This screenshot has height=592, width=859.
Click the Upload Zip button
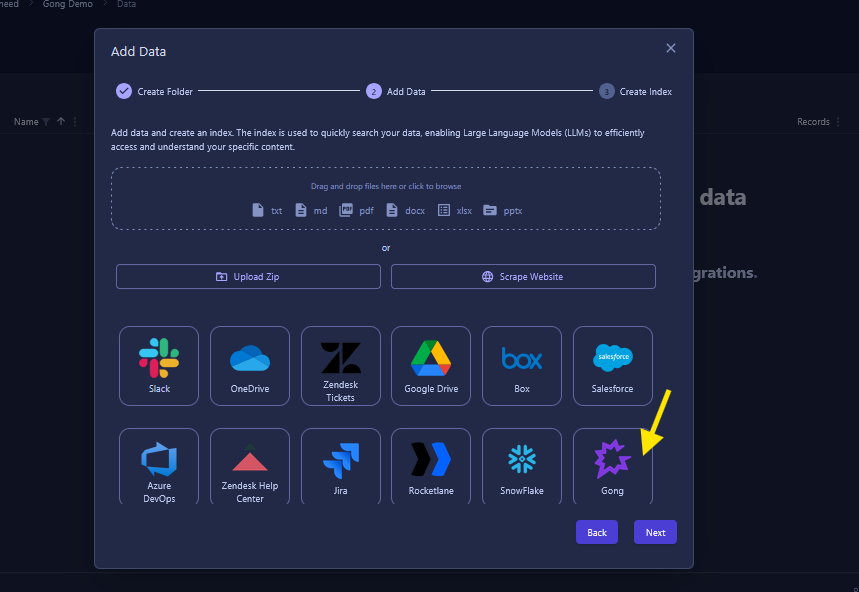coord(248,277)
